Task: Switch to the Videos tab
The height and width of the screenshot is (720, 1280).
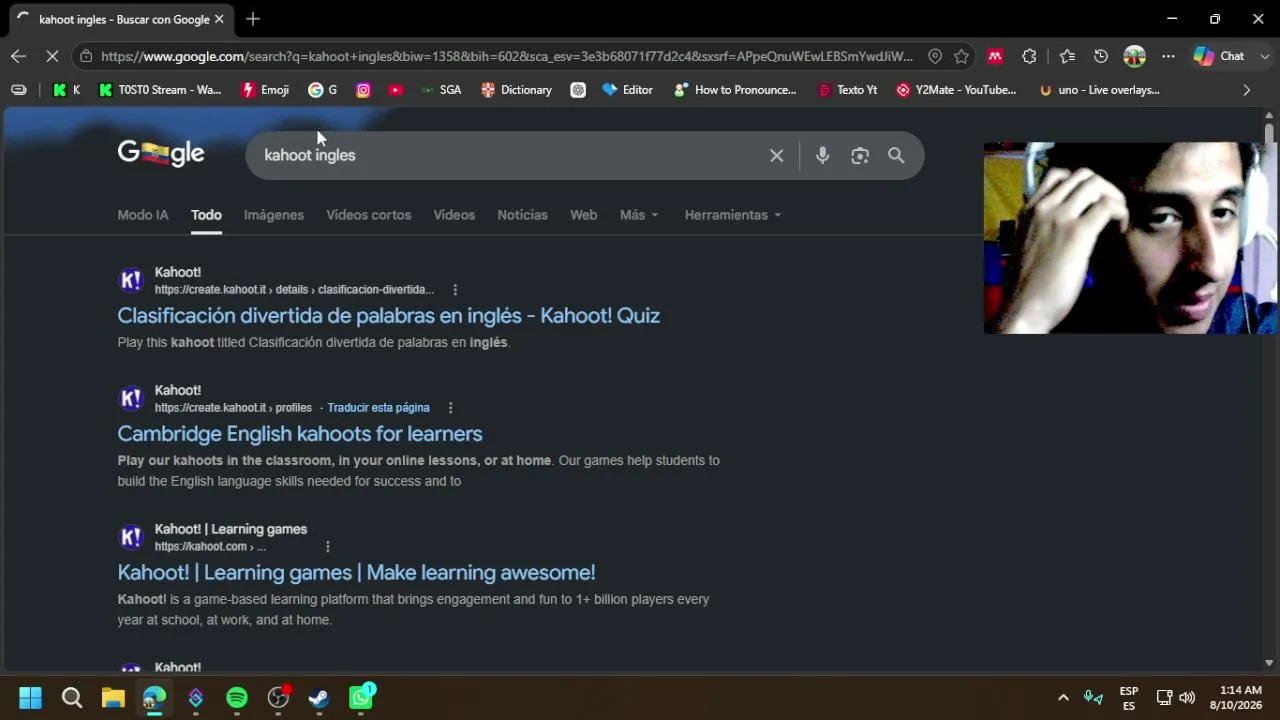Action: [x=454, y=215]
